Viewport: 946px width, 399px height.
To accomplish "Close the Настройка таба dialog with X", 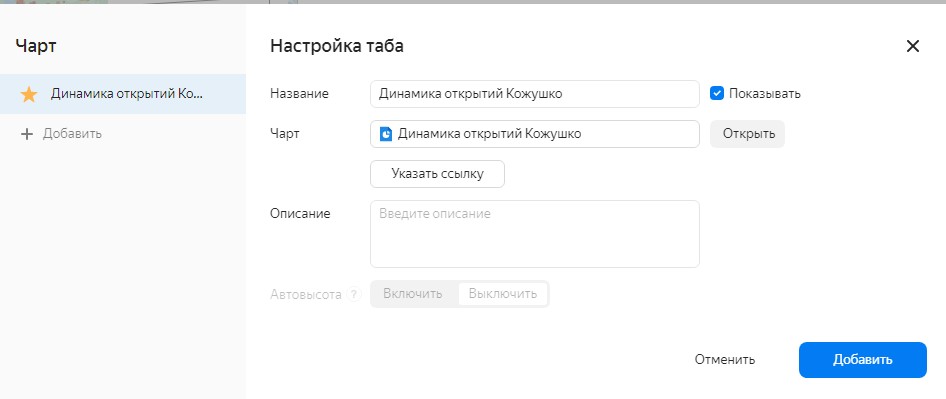I will pos(913,46).
